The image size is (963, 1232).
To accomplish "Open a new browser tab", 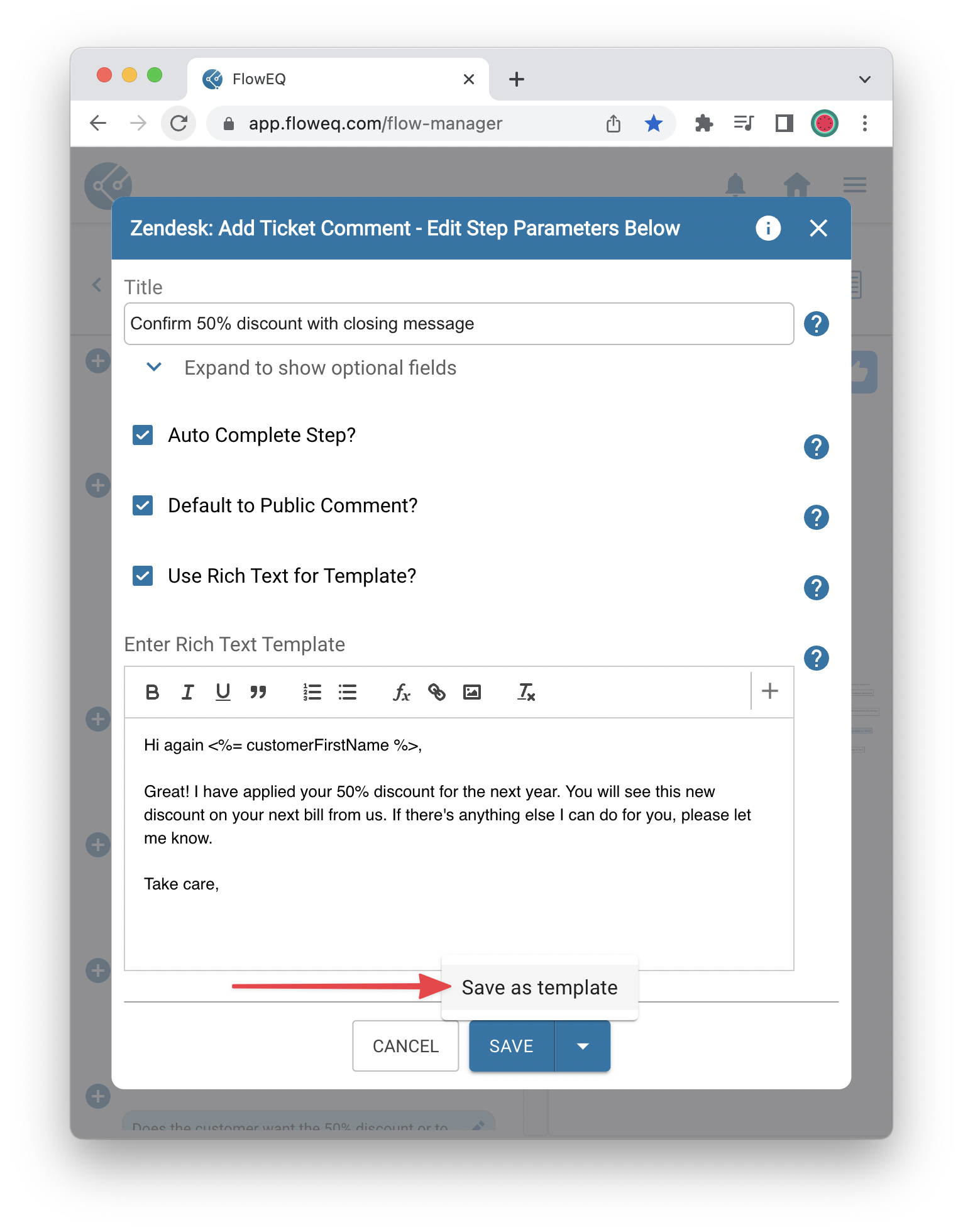I will coord(517,79).
